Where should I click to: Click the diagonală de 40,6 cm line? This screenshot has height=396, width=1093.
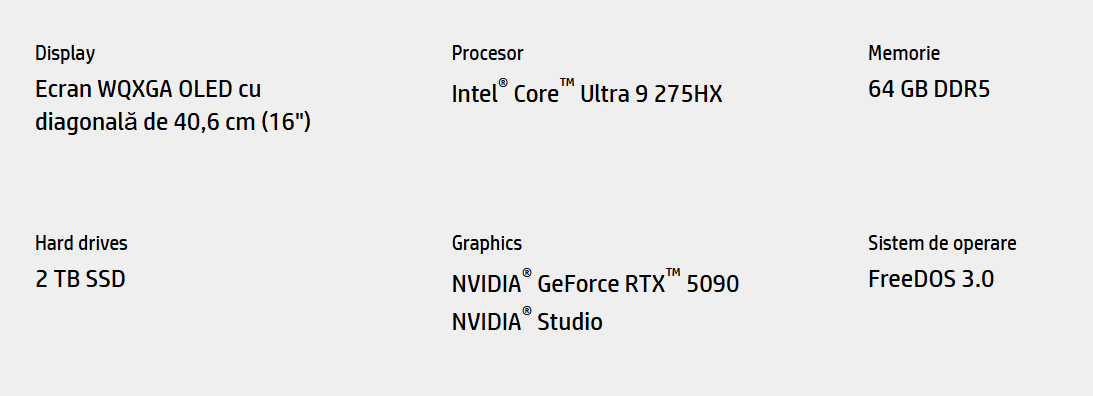coord(173,122)
